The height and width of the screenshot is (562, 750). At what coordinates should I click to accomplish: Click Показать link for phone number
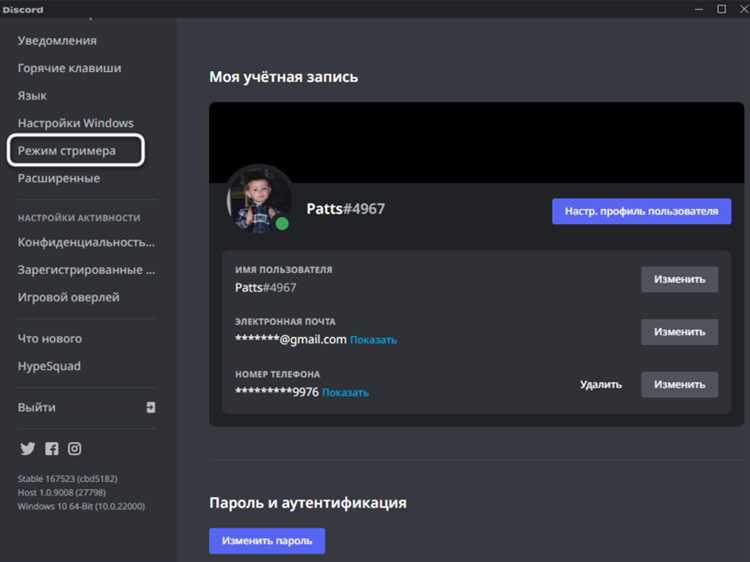pos(345,393)
